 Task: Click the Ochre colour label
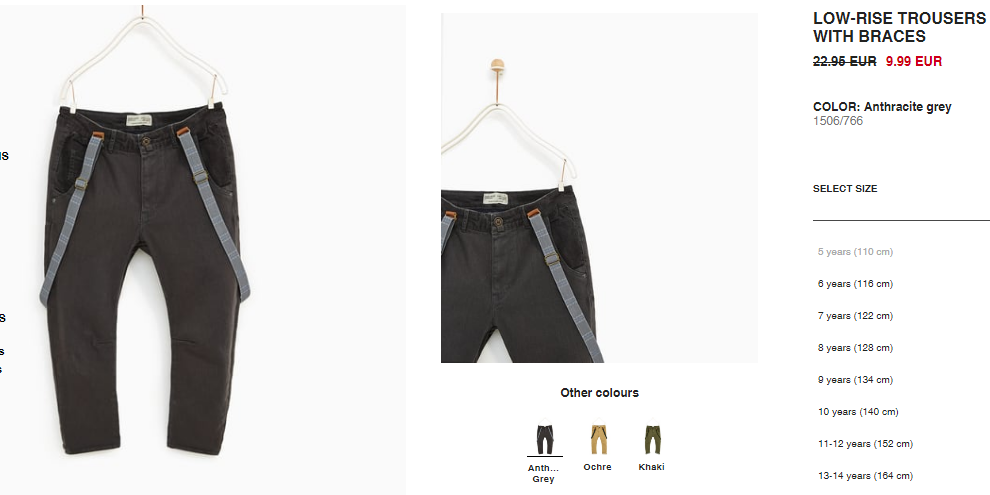597,467
